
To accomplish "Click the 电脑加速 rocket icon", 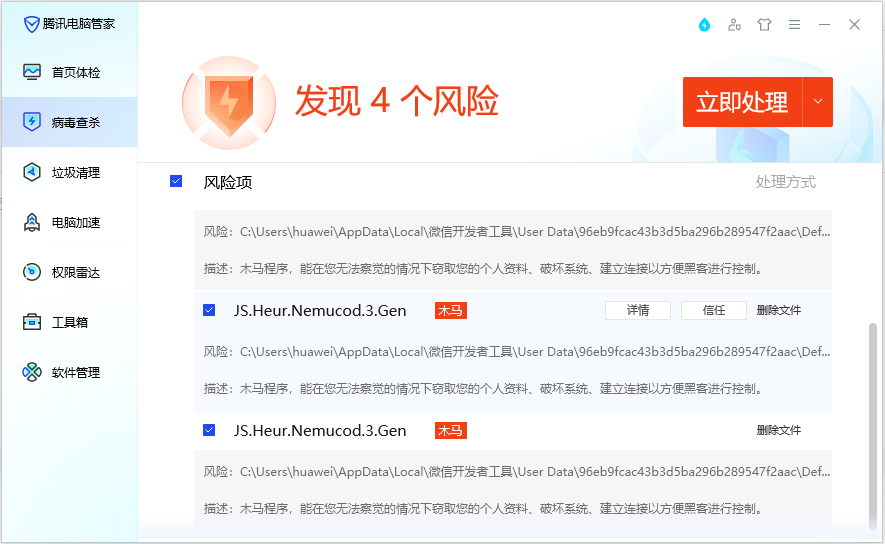I will tap(32, 222).
